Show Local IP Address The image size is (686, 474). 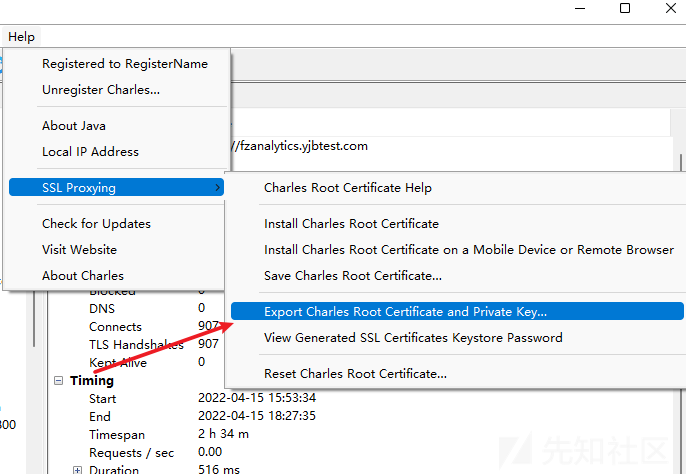pos(90,152)
